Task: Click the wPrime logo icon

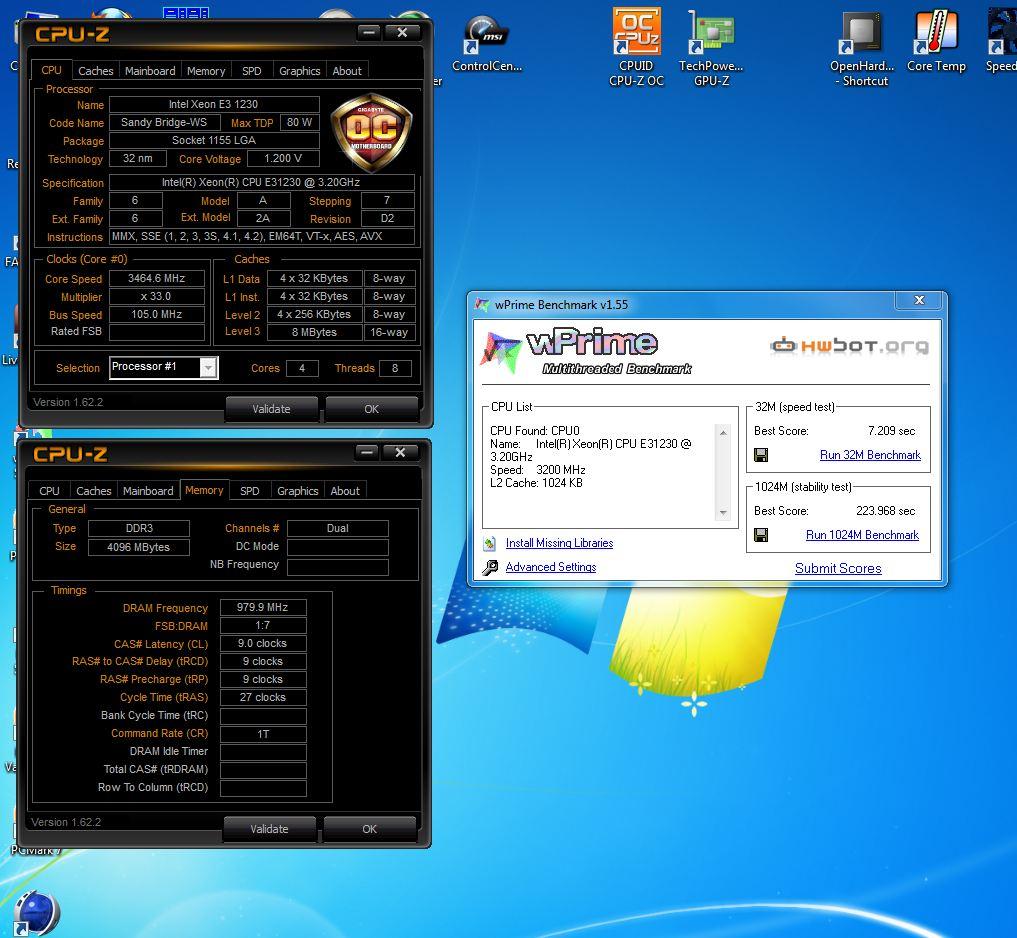Action: [500, 351]
